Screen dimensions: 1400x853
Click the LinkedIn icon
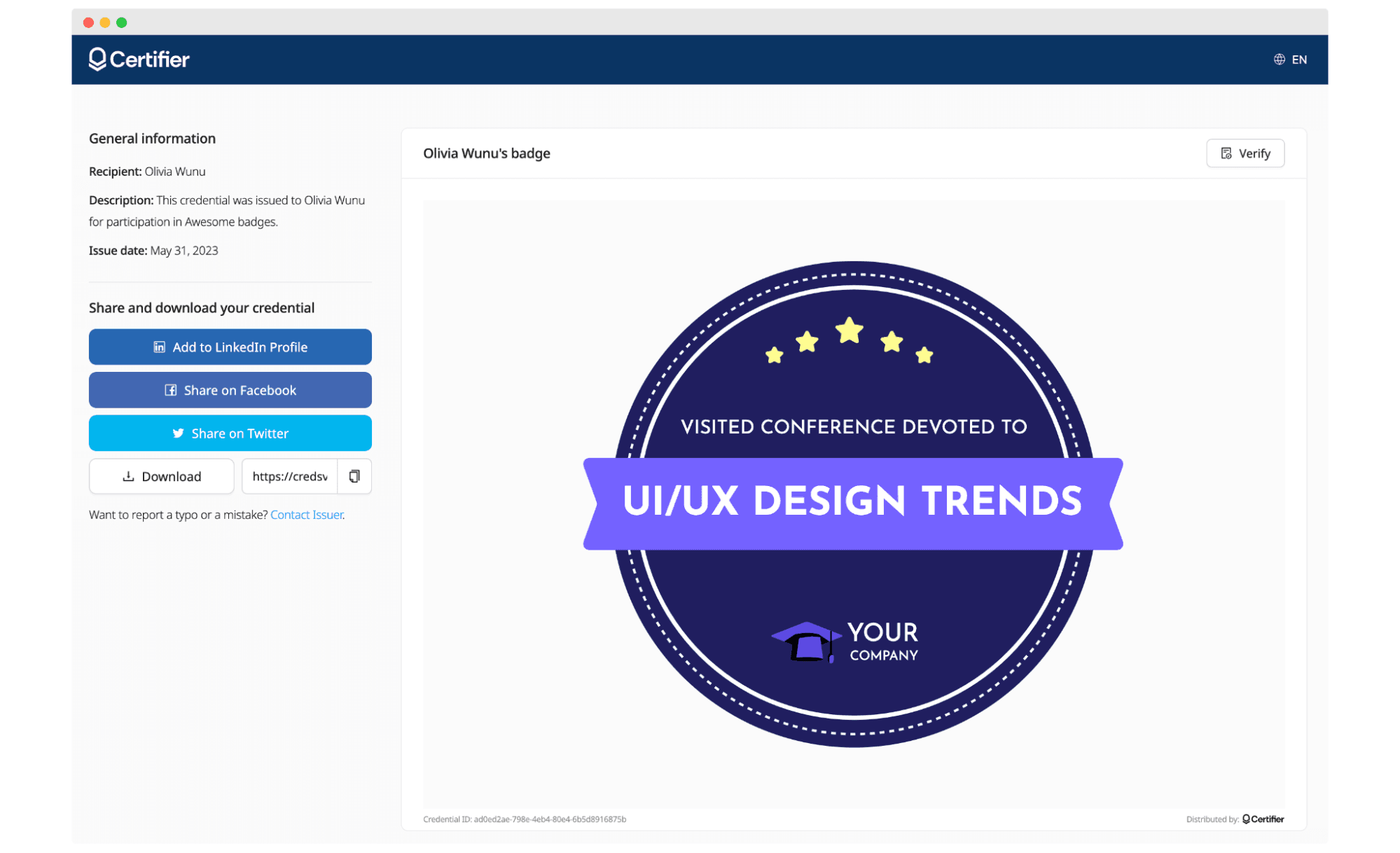[159, 347]
